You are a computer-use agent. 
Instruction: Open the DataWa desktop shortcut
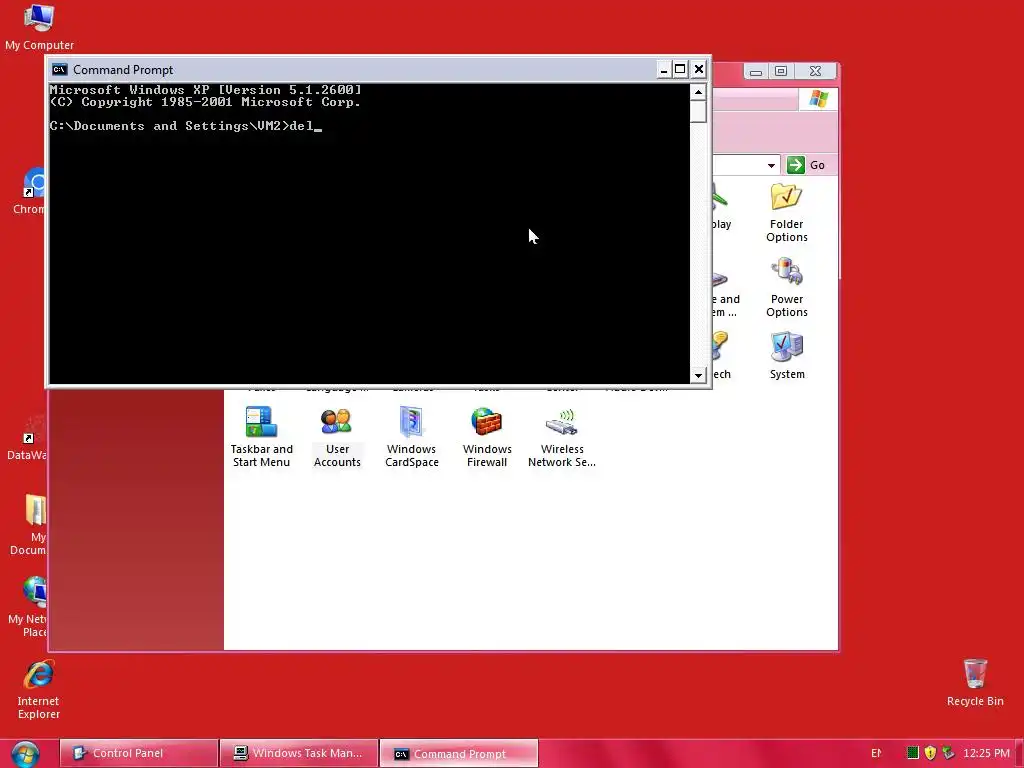coord(27,438)
